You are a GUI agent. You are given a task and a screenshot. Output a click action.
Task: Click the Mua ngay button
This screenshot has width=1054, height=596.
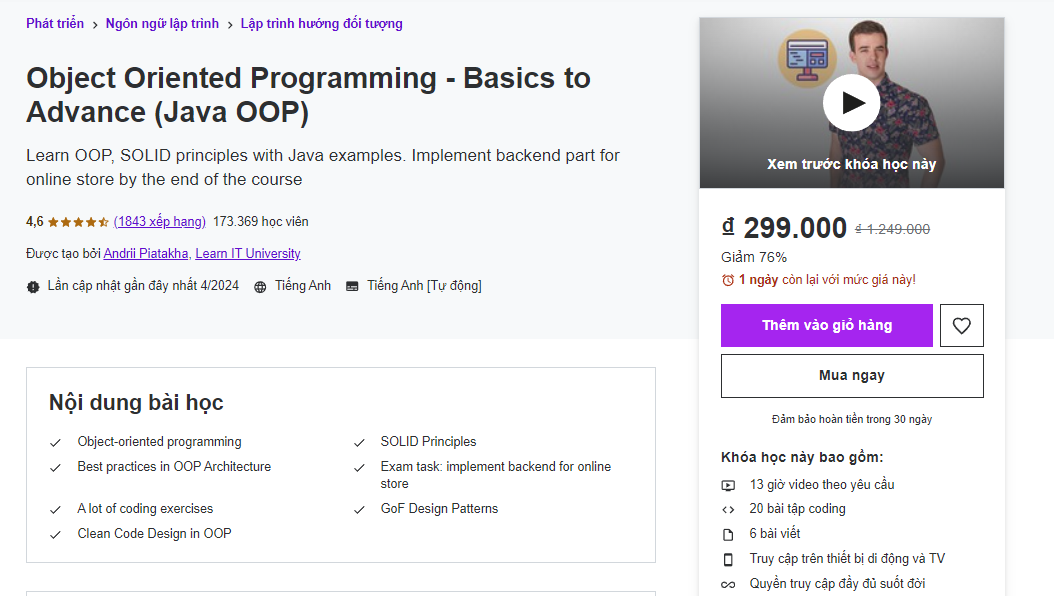coord(851,375)
